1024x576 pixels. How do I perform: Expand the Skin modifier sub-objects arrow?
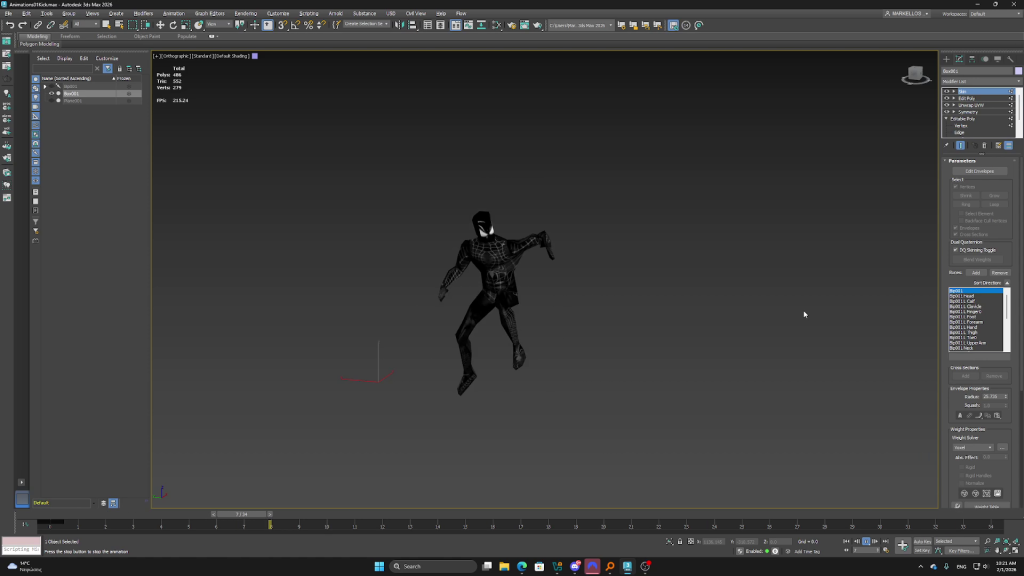(953, 91)
